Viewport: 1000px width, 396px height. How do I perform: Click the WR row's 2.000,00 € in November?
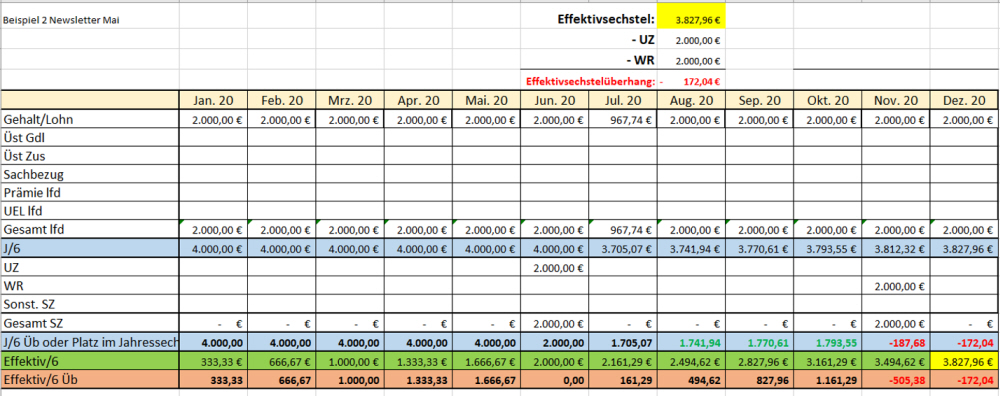(x=895, y=286)
